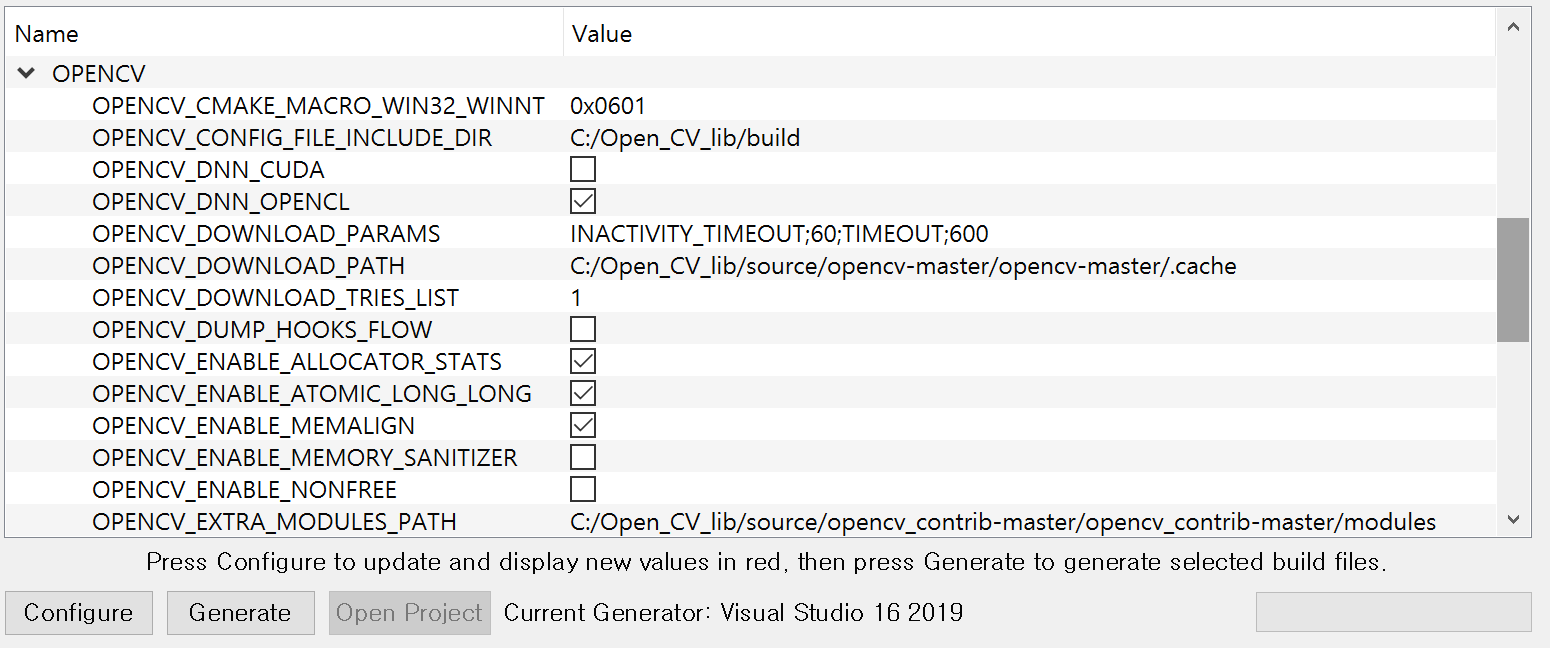Screen dimensions: 1550x648
Task: Select the OPENCV_EXTRA_MODULES_PATH name
Action: point(274,521)
